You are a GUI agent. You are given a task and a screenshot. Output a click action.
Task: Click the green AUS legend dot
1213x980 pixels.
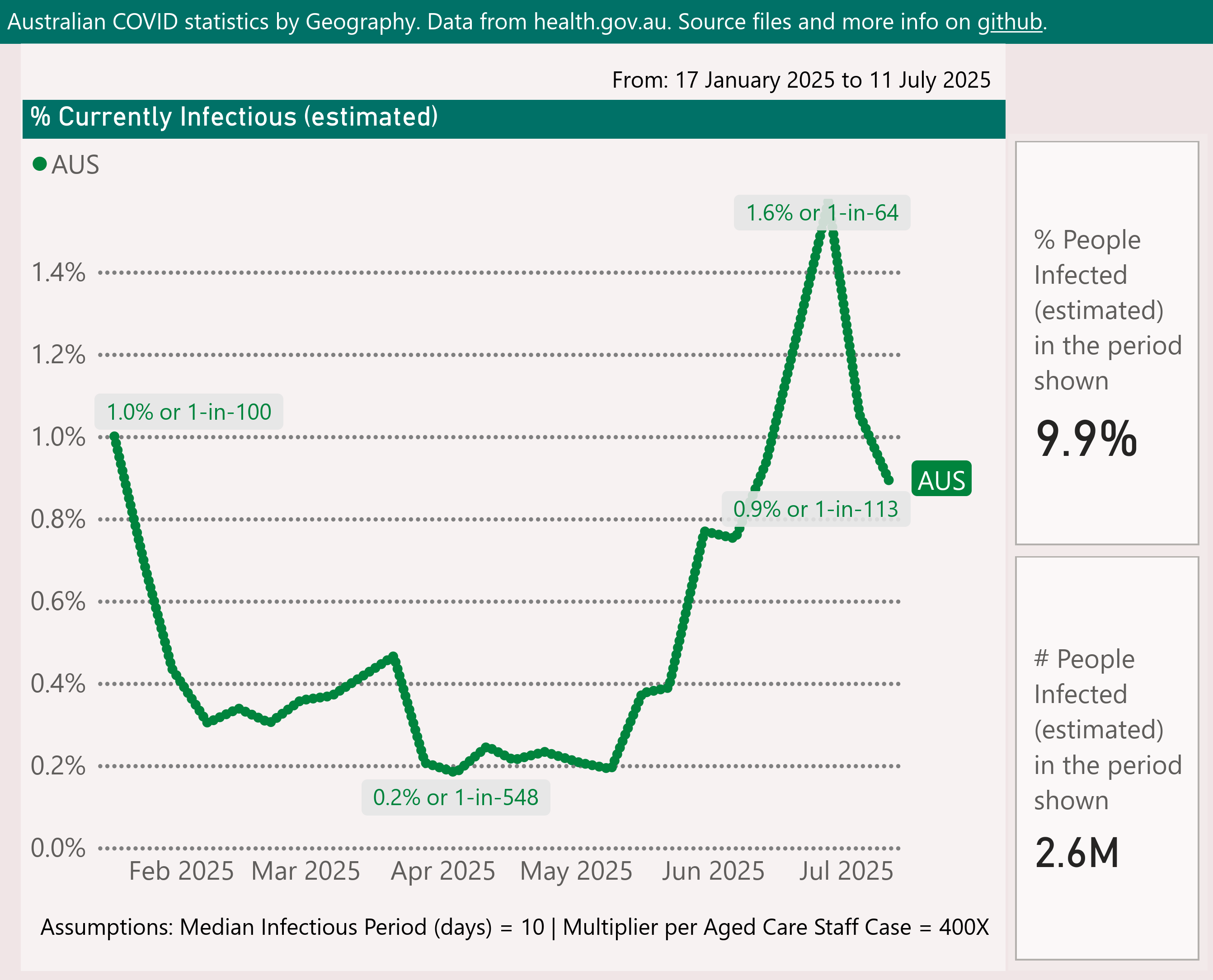[x=39, y=164]
